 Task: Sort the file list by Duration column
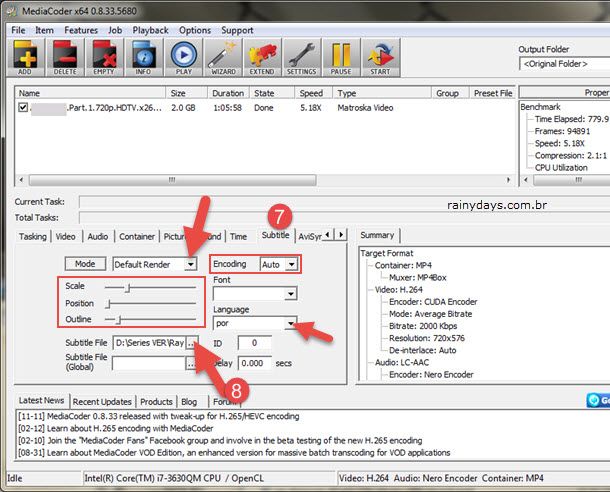click(x=228, y=93)
